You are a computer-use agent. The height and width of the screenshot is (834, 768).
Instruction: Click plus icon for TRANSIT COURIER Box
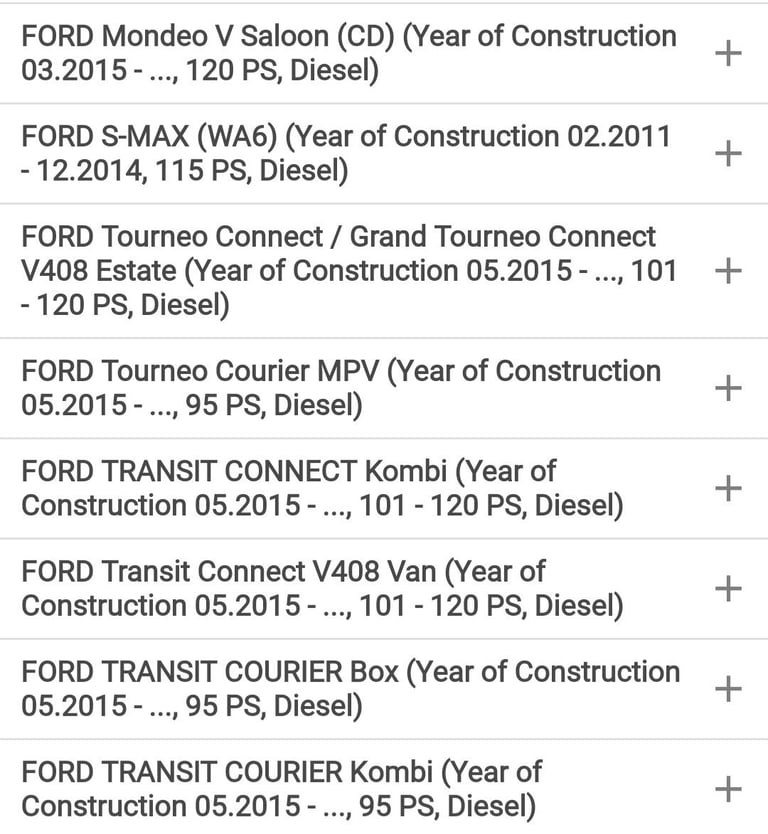728,689
